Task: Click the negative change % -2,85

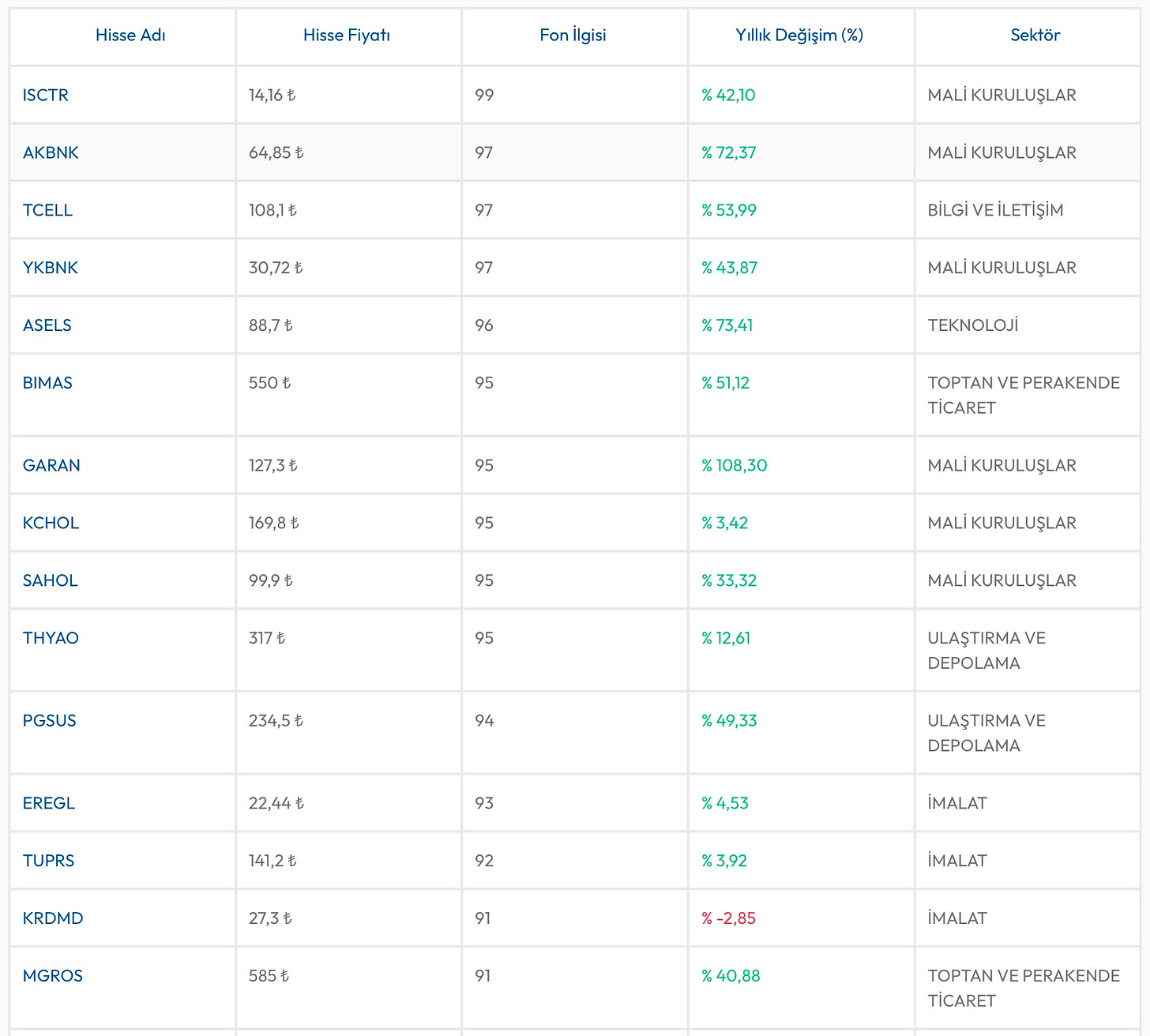Action: click(x=729, y=918)
